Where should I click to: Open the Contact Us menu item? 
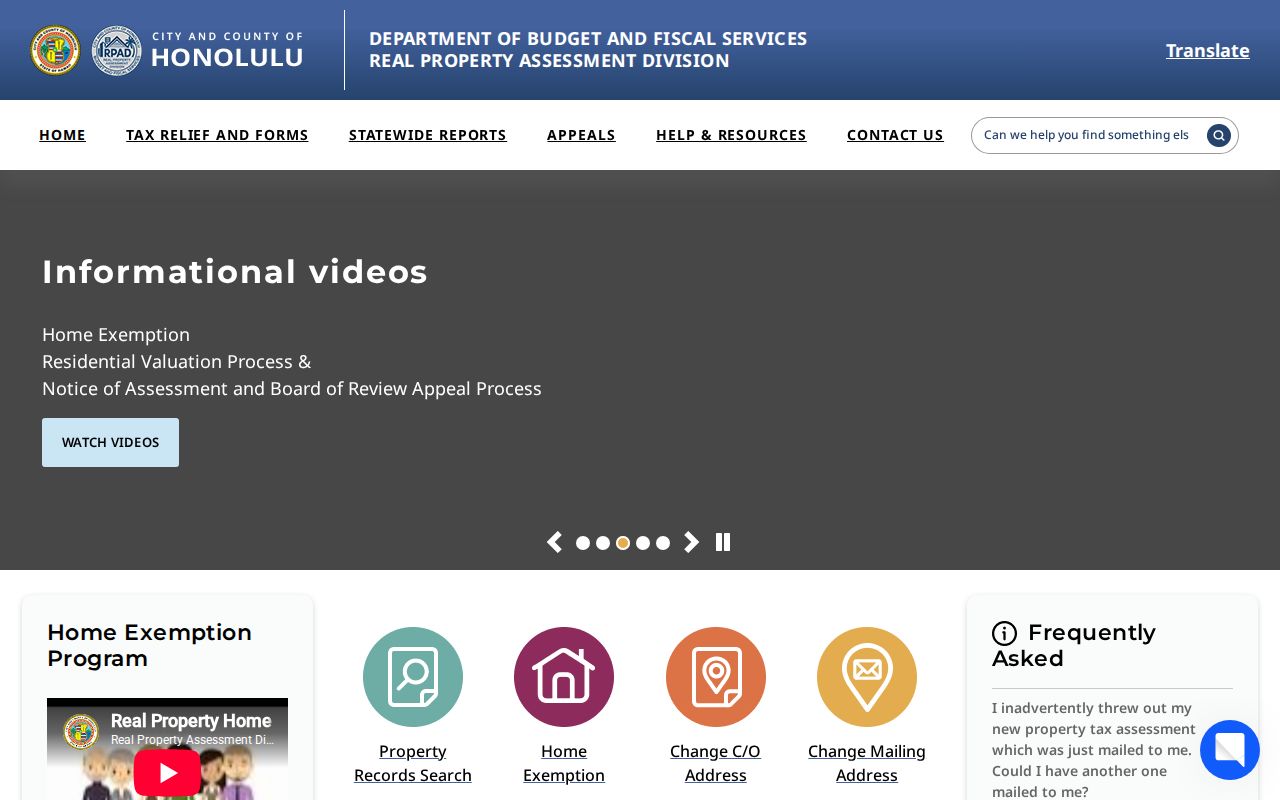(895, 135)
